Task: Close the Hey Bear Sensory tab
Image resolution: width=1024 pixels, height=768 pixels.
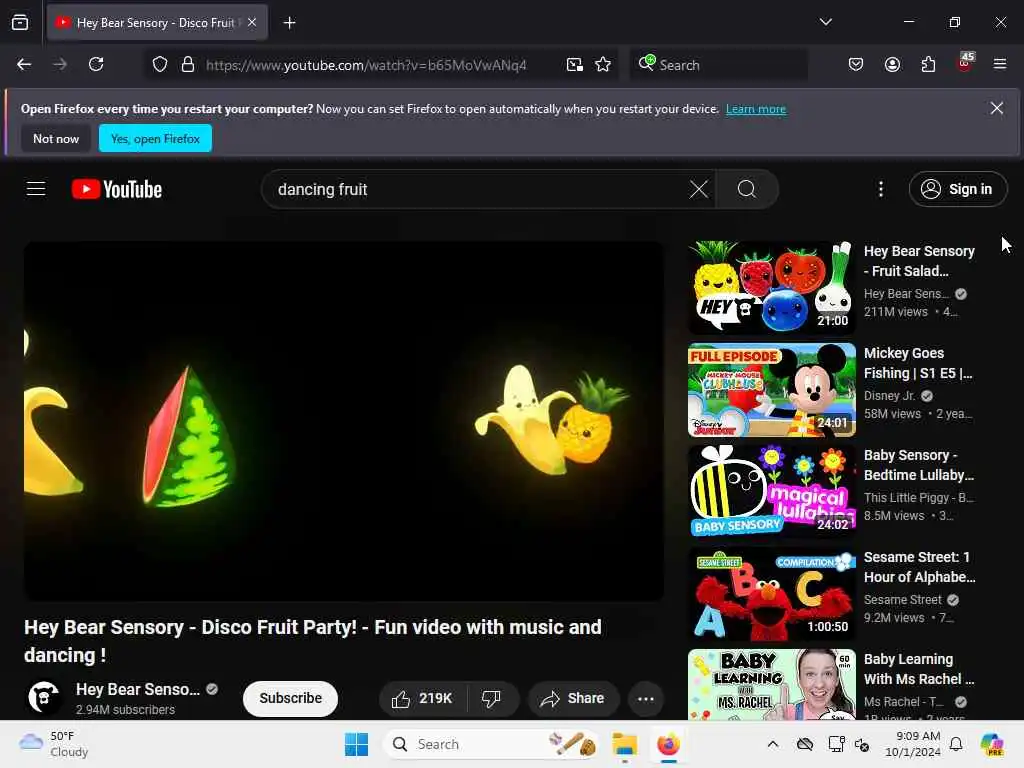Action: 252,22
